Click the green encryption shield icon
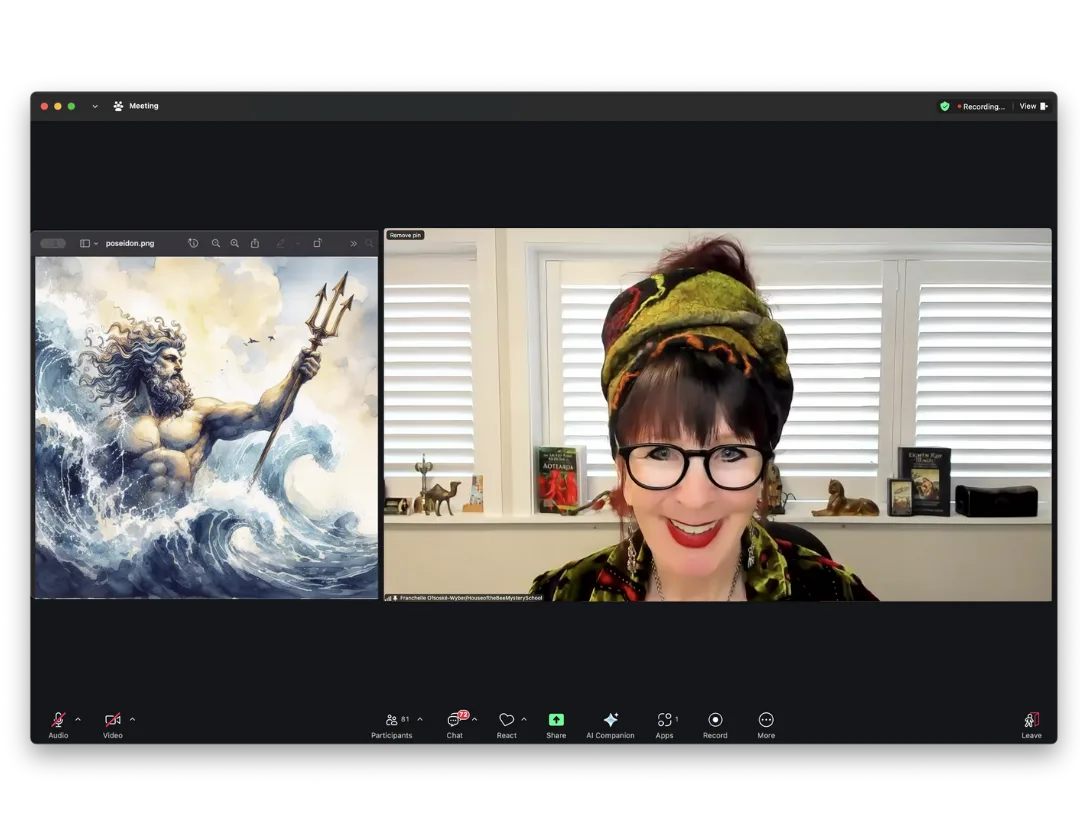 944,106
